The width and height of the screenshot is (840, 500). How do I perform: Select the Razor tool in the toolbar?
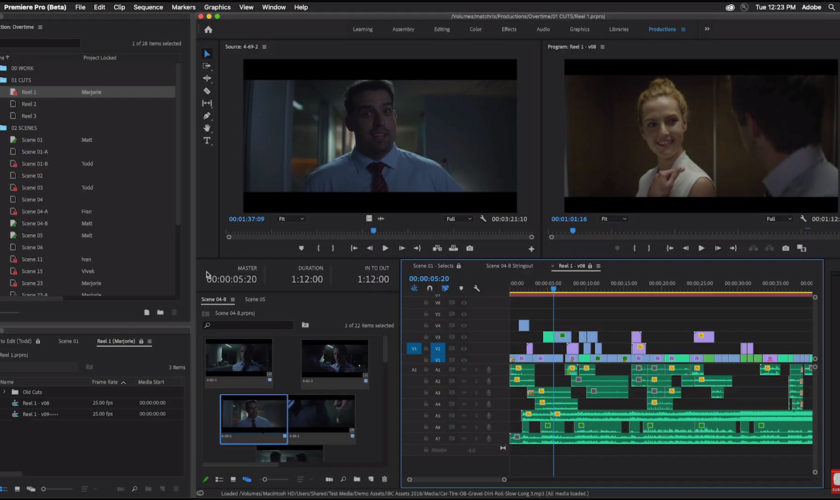click(207, 91)
